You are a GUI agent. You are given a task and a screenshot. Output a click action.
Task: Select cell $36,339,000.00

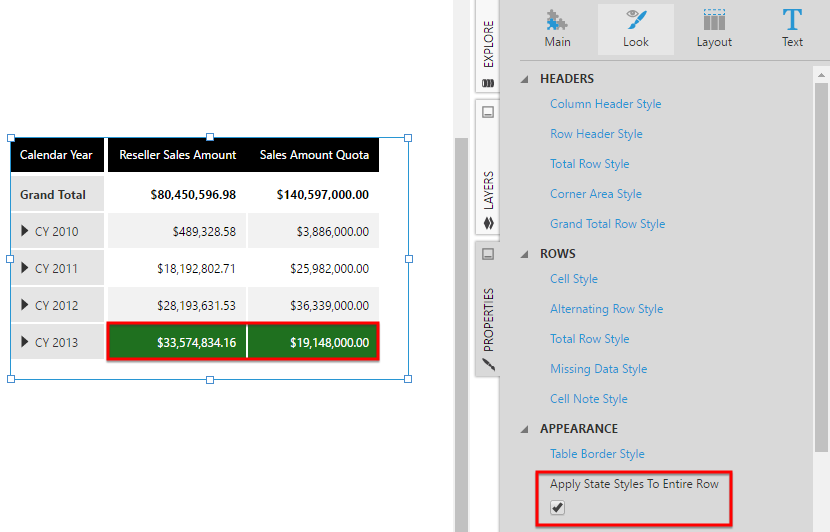313,305
